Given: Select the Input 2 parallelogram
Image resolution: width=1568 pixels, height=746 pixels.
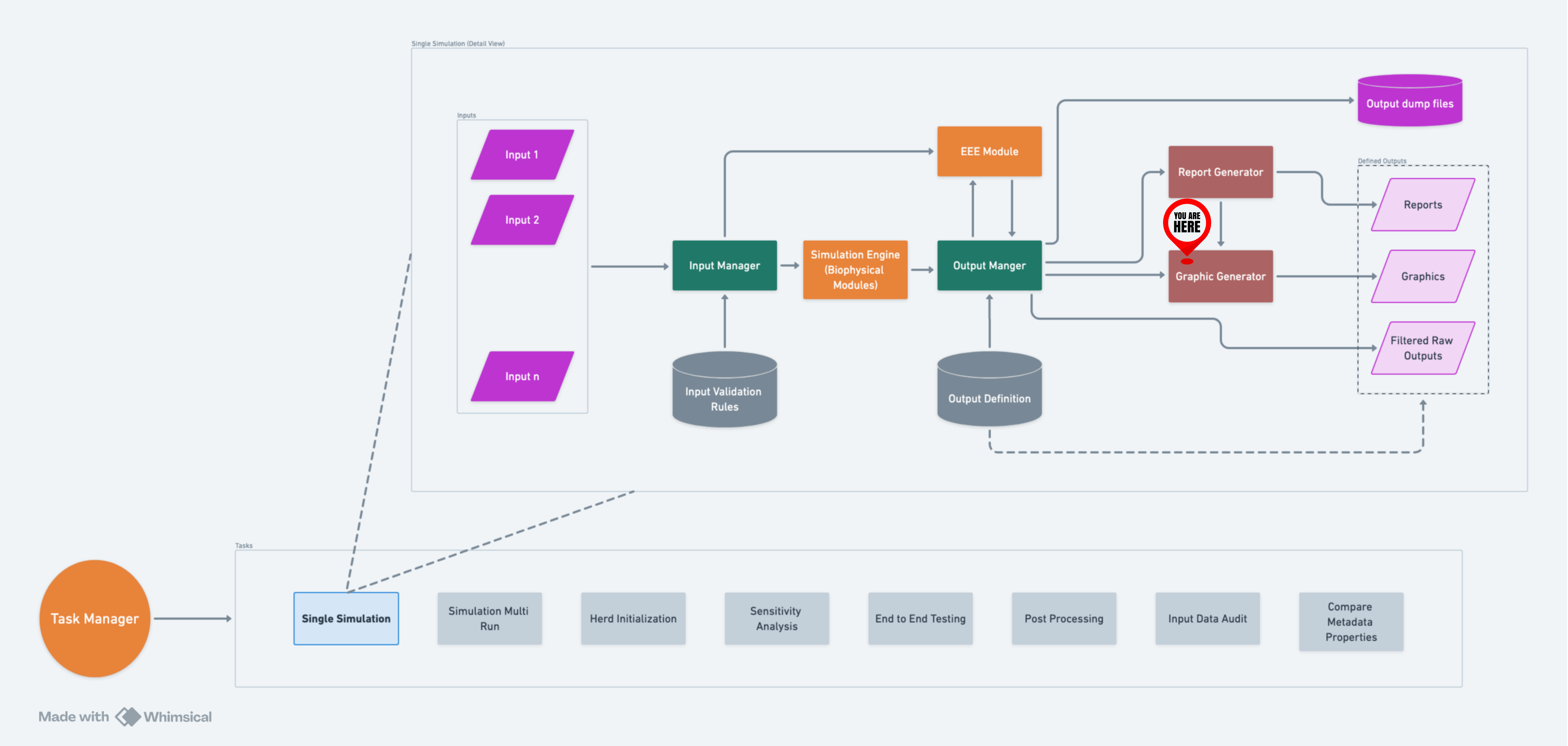Looking at the screenshot, I should (522, 220).
